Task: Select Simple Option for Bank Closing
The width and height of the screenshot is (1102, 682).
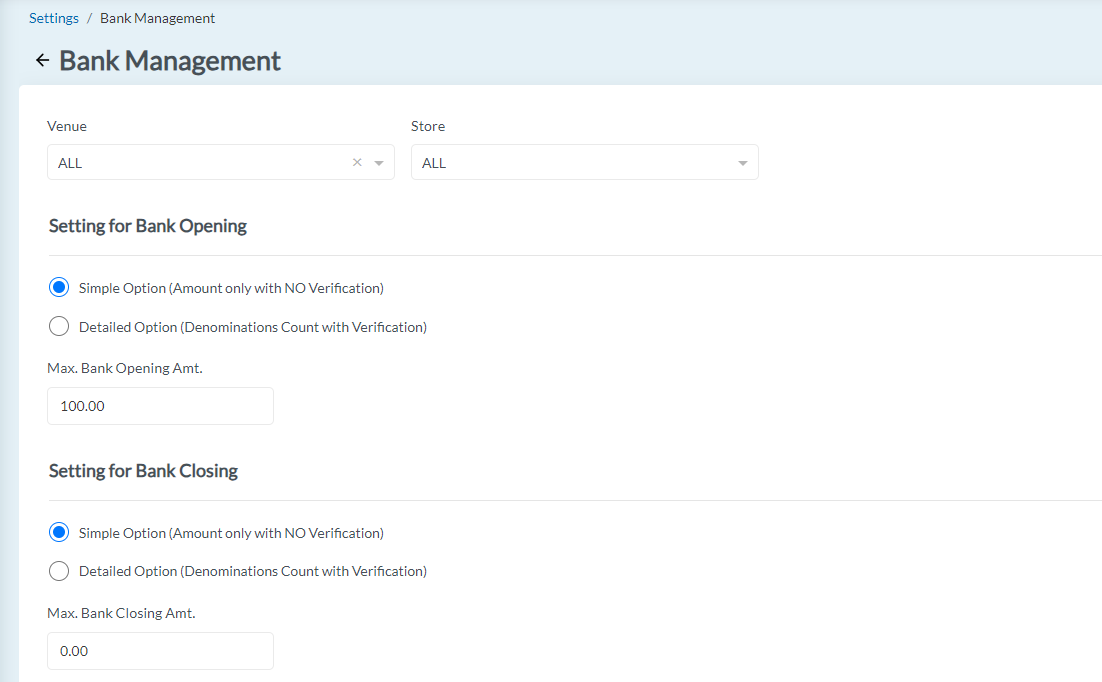Action: (58, 532)
